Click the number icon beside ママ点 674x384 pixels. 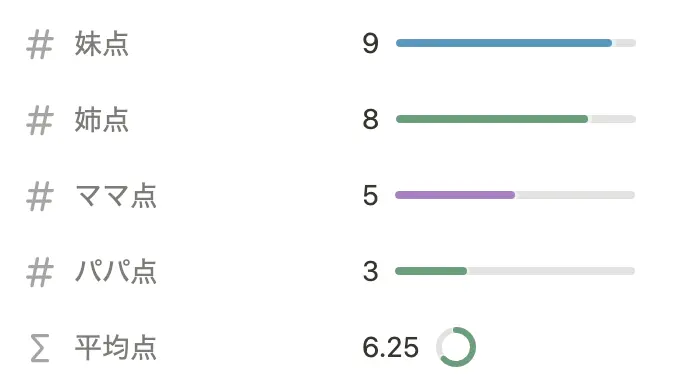click(x=40, y=197)
